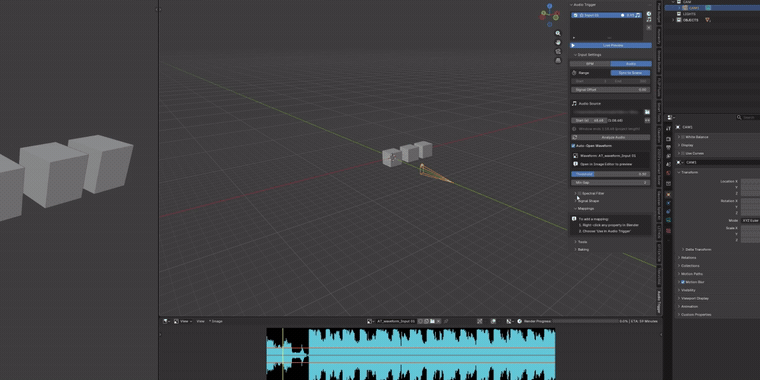Open the View menu in image editor
This screenshot has width=760, height=380.
pyautogui.click(x=200, y=321)
